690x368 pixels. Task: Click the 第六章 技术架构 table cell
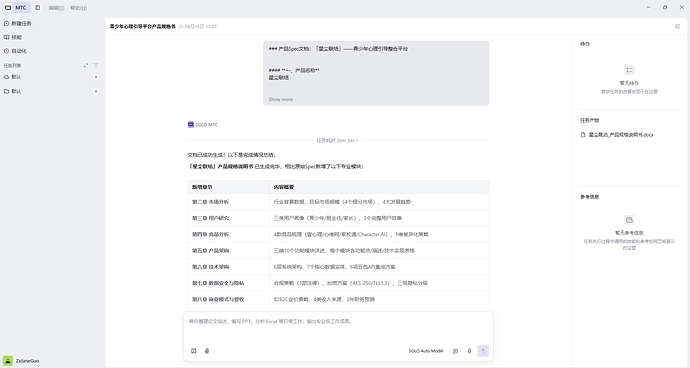[228, 267]
